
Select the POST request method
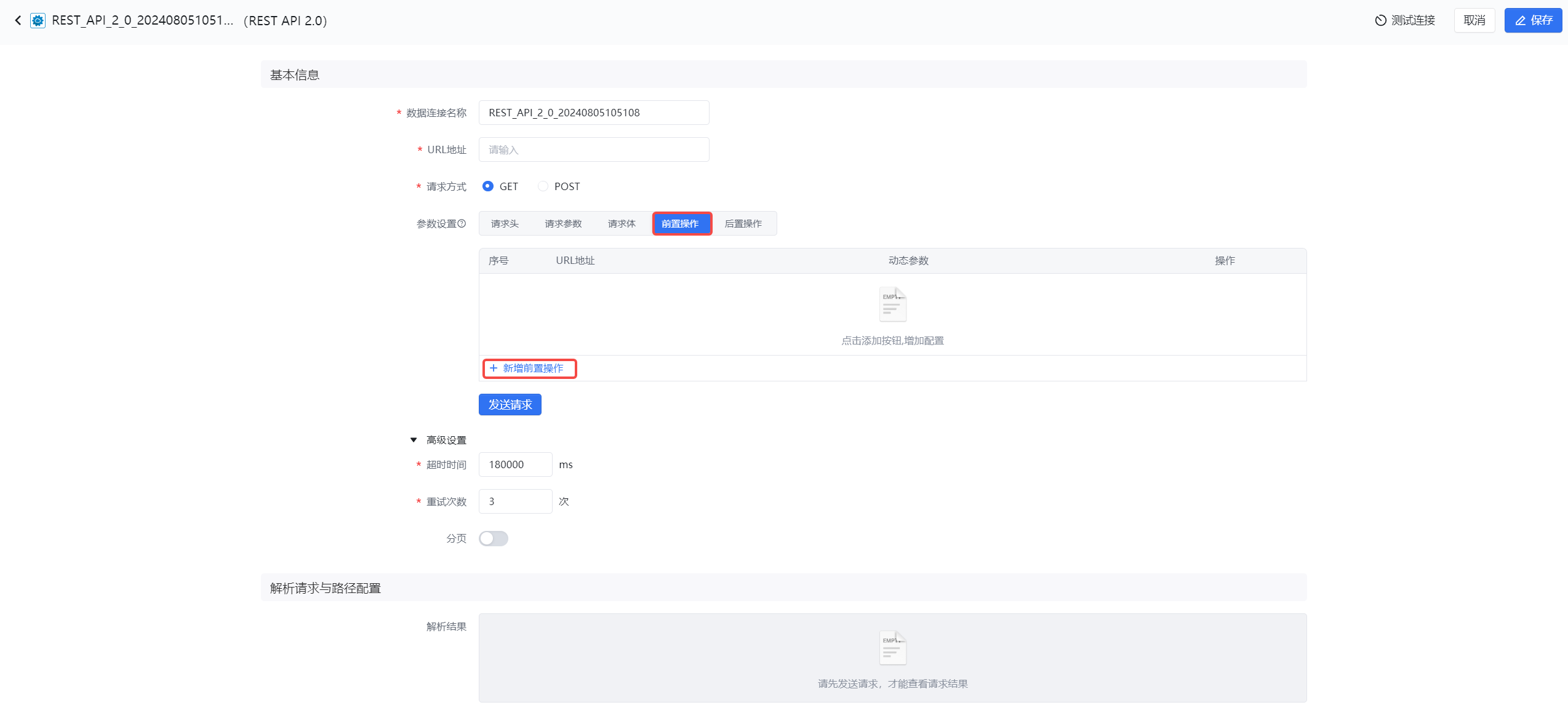click(x=559, y=186)
